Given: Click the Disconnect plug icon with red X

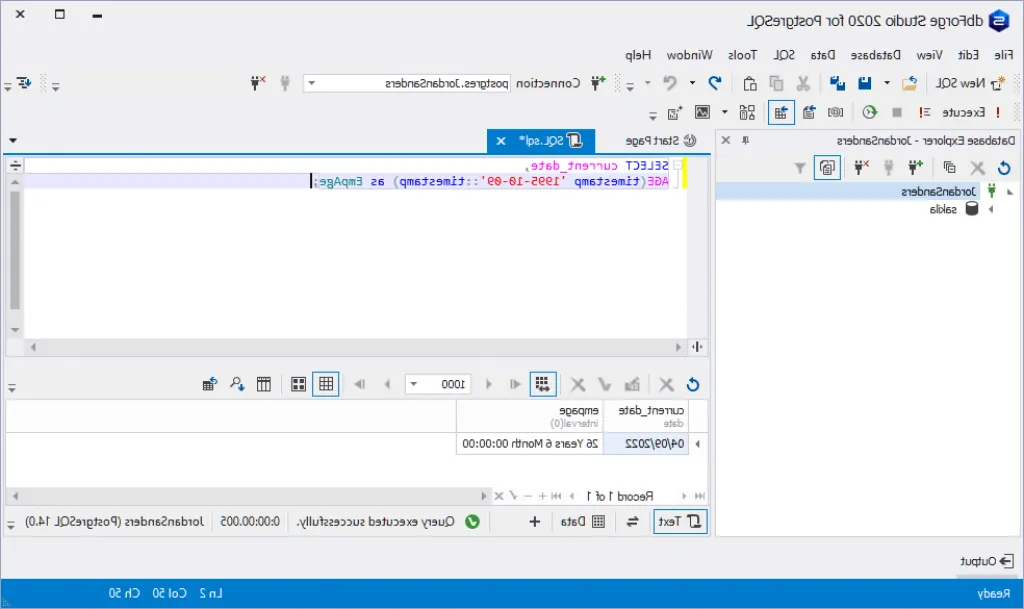Looking at the screenshot, I should click(x=258, y=84).
